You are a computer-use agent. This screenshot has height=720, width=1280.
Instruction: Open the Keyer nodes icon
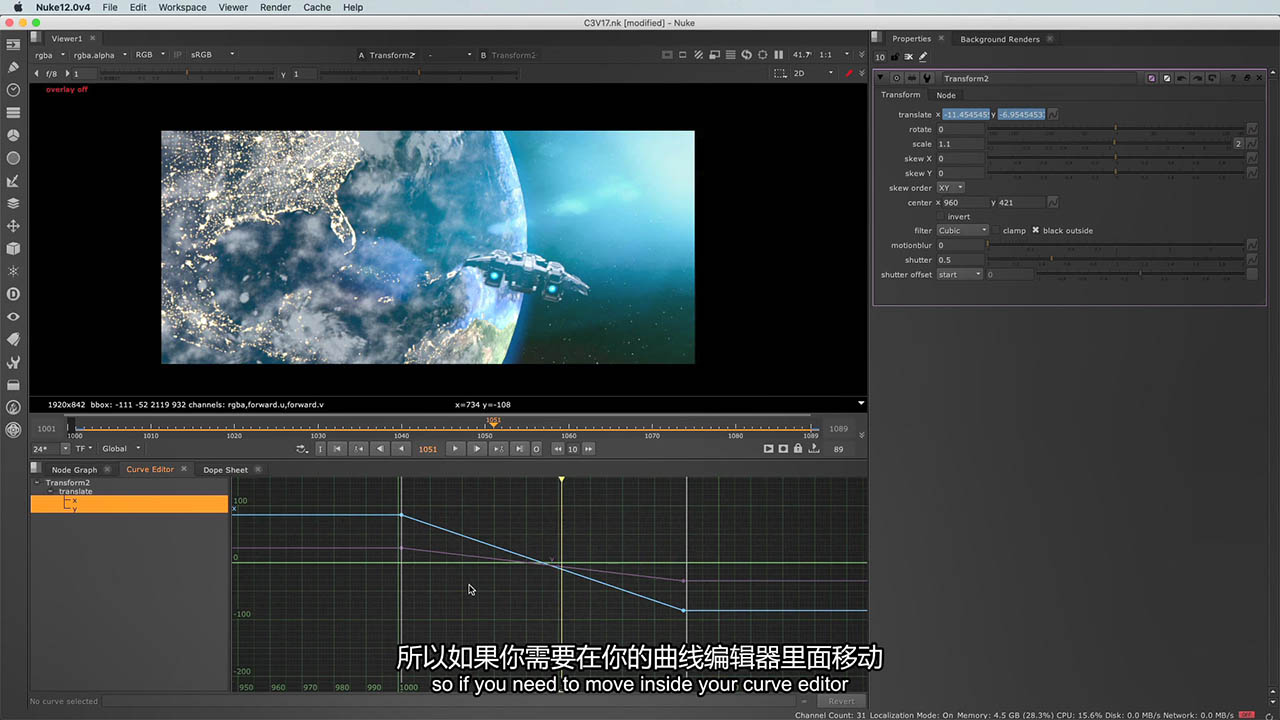point(13,181)
